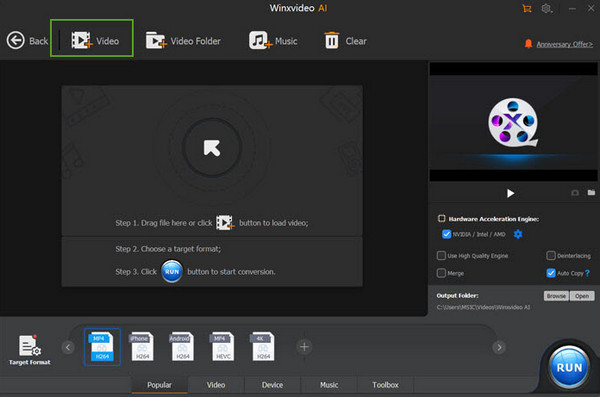Load a Video Folder
600x397 pixels.
(183, 40)
